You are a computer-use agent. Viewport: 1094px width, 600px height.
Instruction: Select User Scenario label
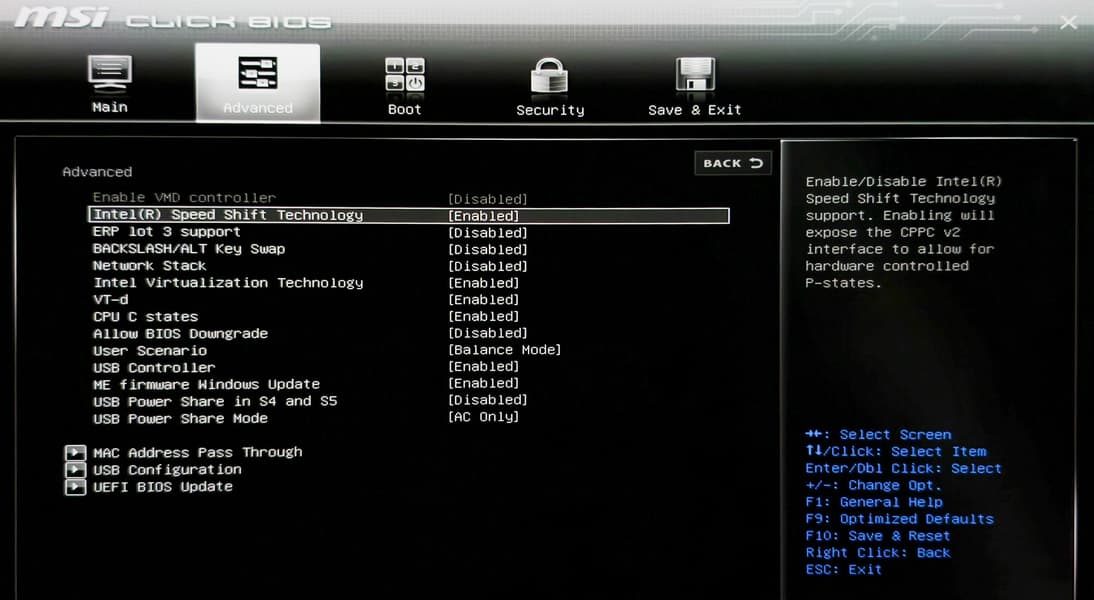[x=150, y=350]
